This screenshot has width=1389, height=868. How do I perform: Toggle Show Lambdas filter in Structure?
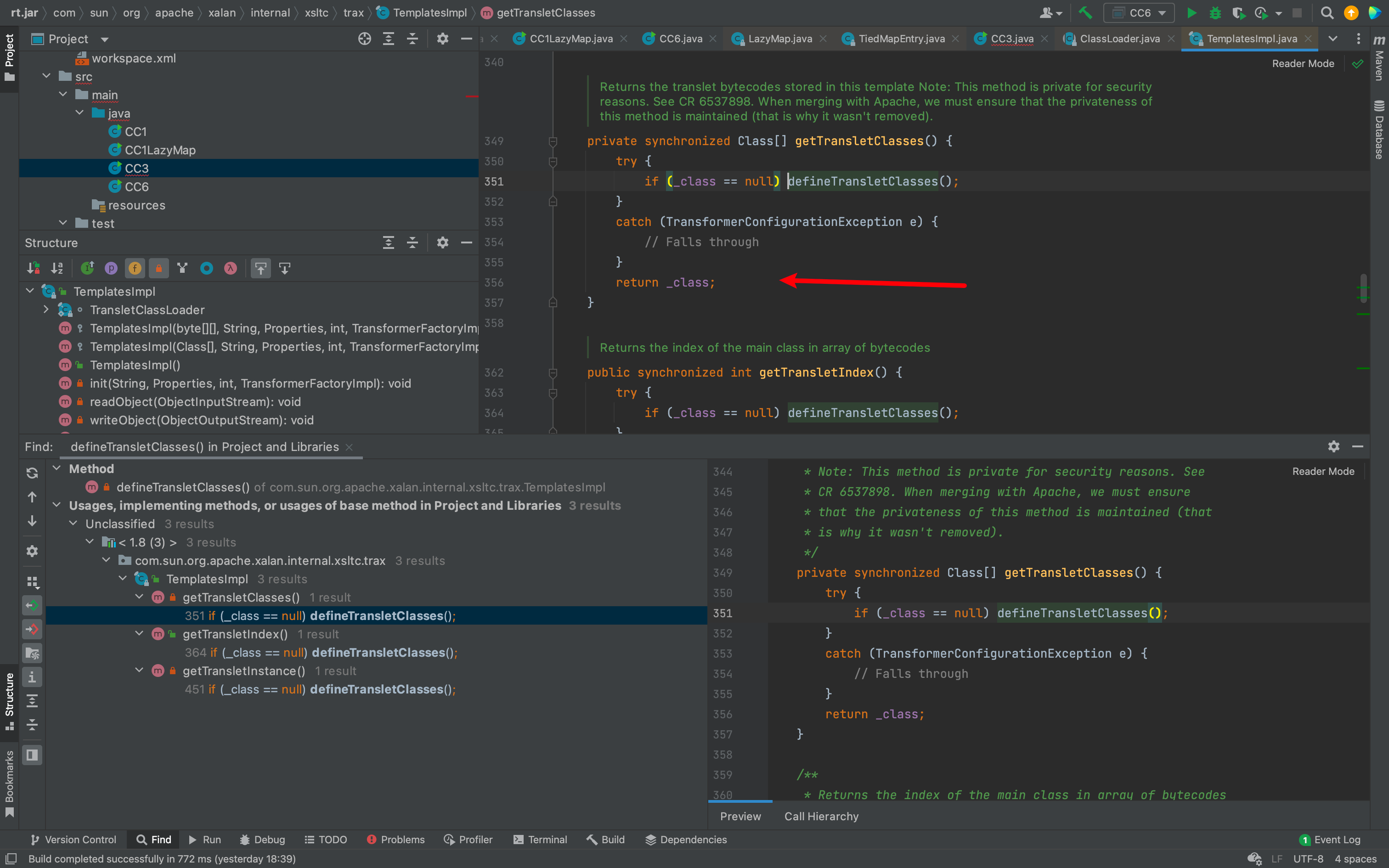click(x=231, y=268)
